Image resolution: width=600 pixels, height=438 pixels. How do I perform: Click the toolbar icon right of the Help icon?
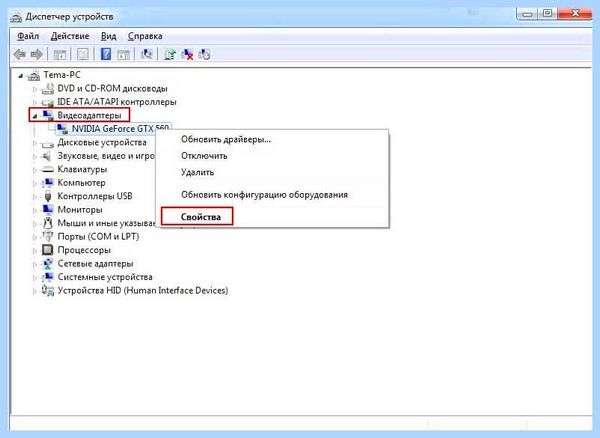click(x=123, y=54)
